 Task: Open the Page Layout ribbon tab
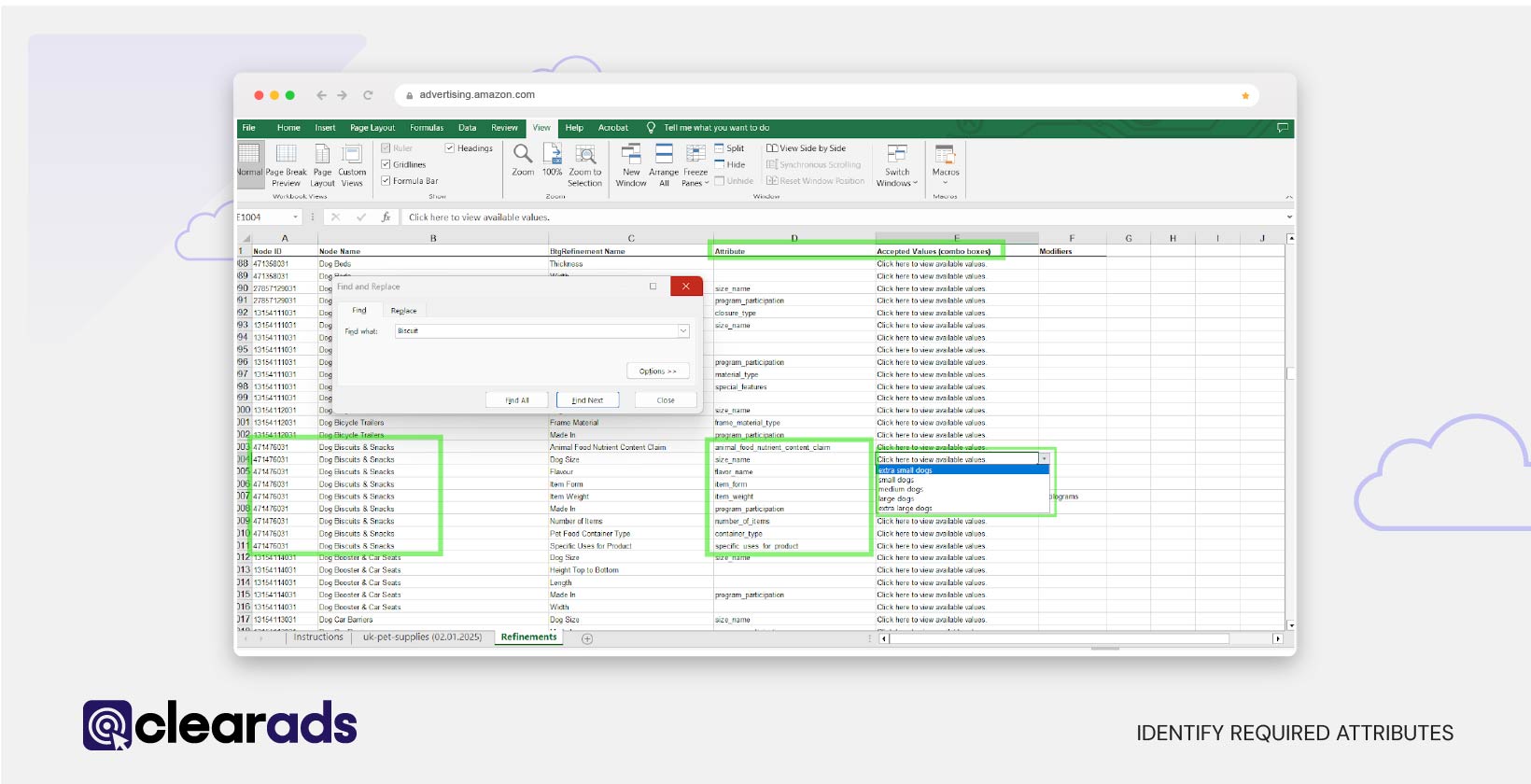pyautogui.click(x=372, y=128)
